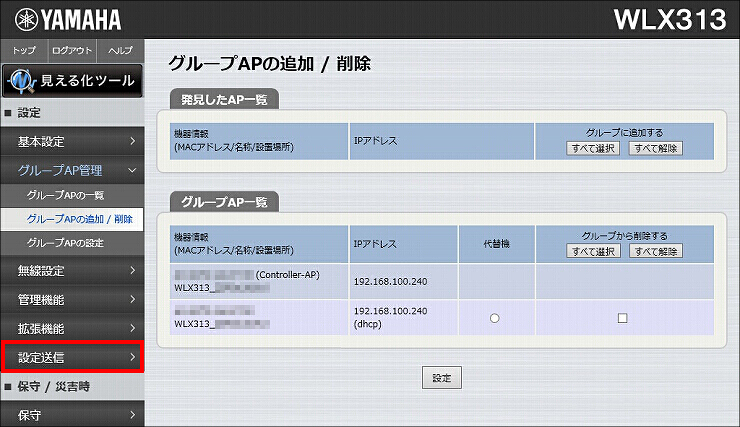This screenshot has width=740, height=427.
Task: Open the ヘルプ page
Action: 120,50
